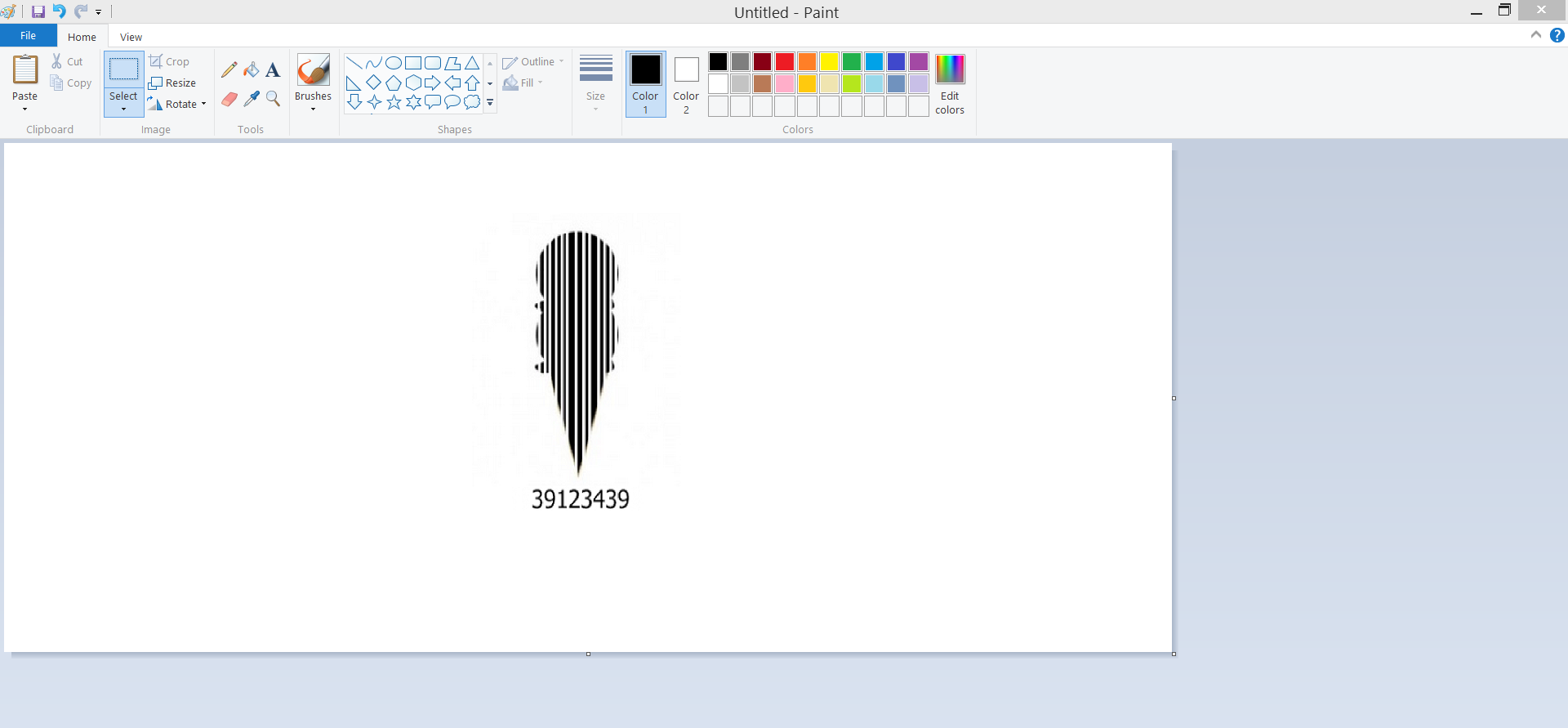Choose the Left arrow shape
Image resolution: width=1568 pixels, height=728 pixels.
point(452,83)
